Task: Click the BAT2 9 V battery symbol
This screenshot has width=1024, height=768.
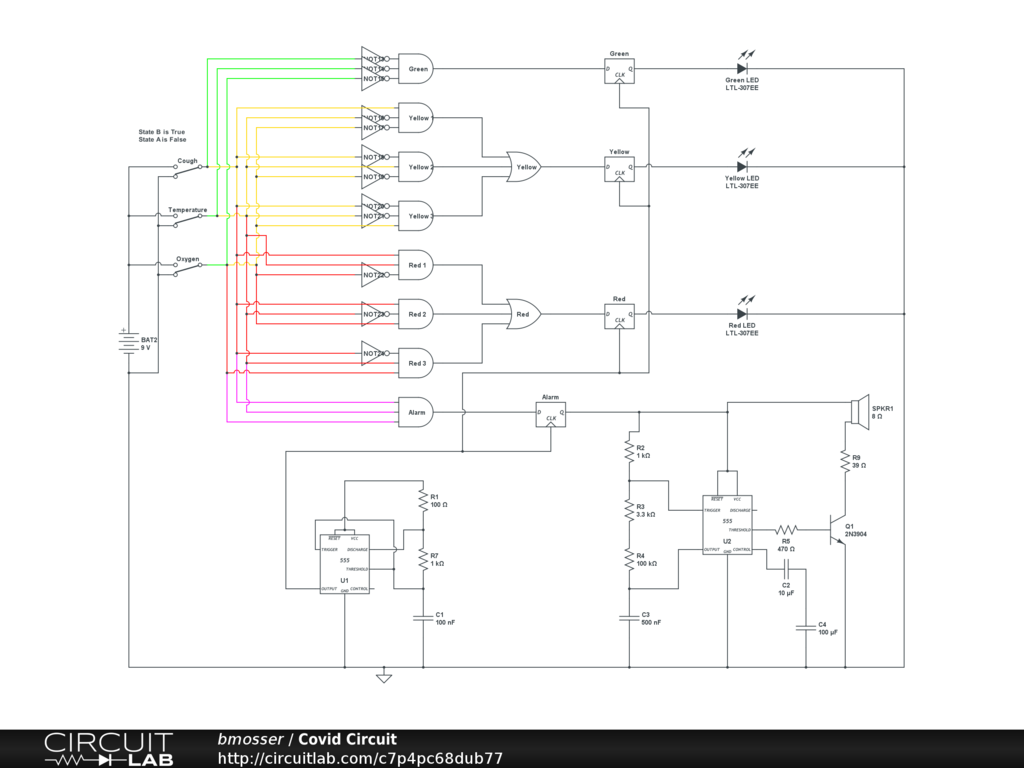Action: click(128, 343)
